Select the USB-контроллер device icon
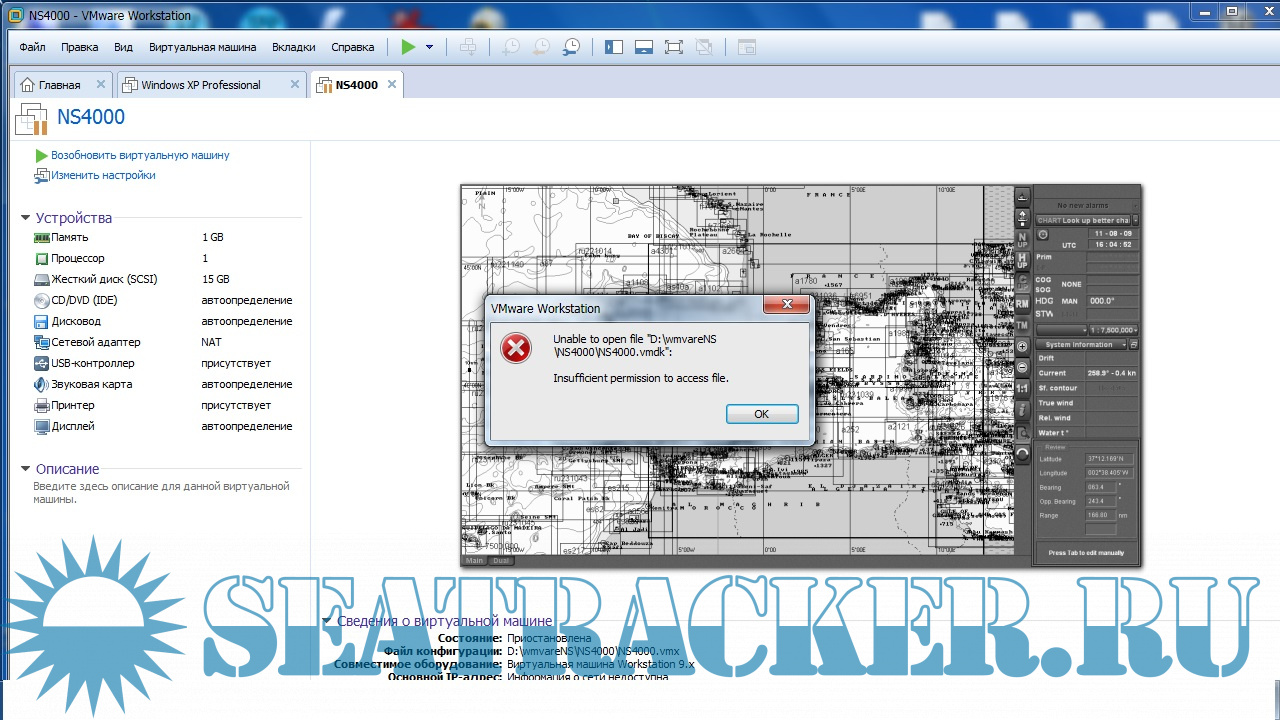 point(41,363)
